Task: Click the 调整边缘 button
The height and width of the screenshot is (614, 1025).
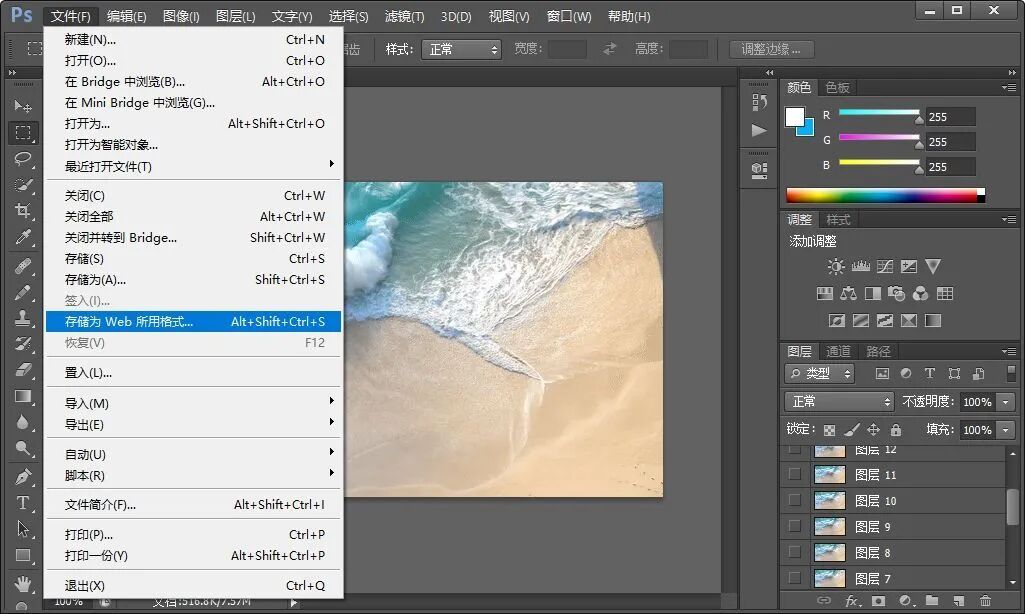Action: [771, 49]
